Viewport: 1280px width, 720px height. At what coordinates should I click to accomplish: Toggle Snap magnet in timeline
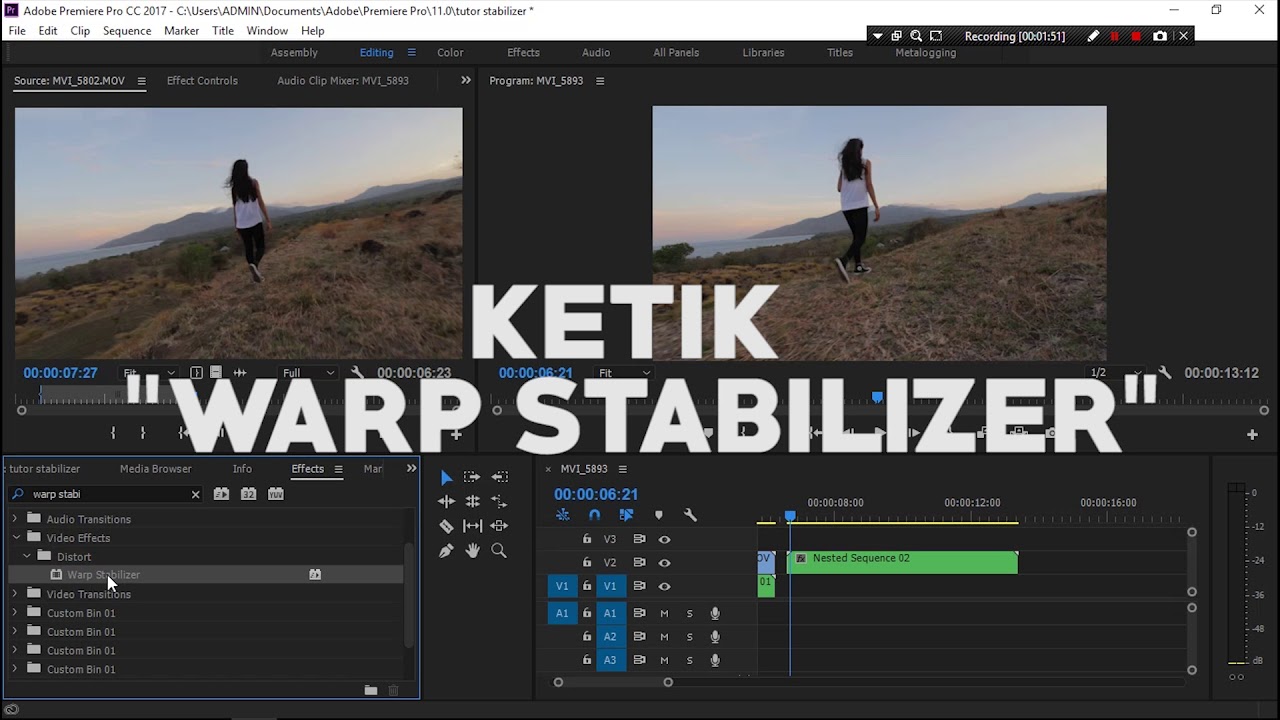(x=594, y=515)
